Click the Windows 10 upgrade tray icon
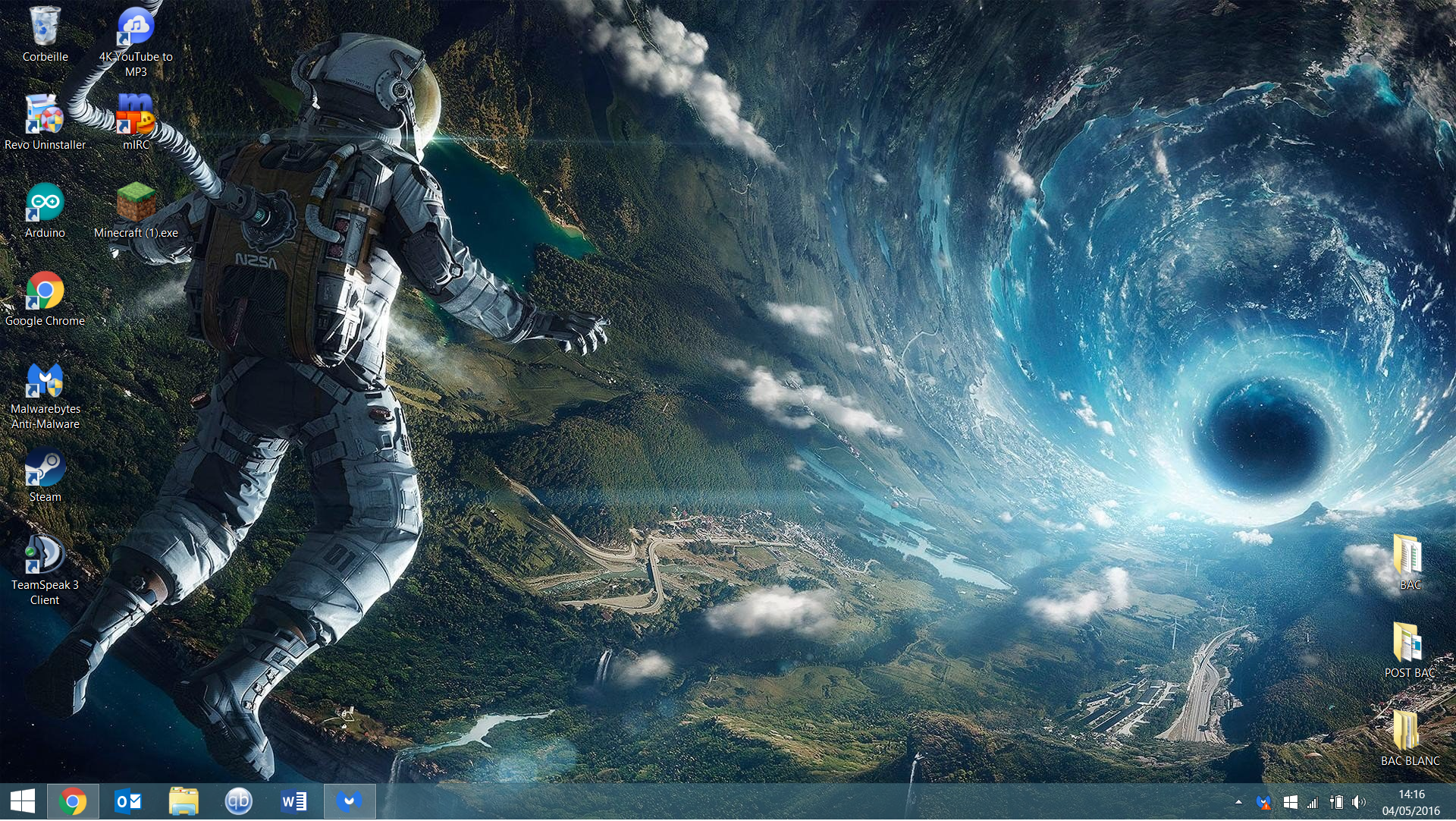This screenshot has height=821, width=1456. pos(1290,802)
